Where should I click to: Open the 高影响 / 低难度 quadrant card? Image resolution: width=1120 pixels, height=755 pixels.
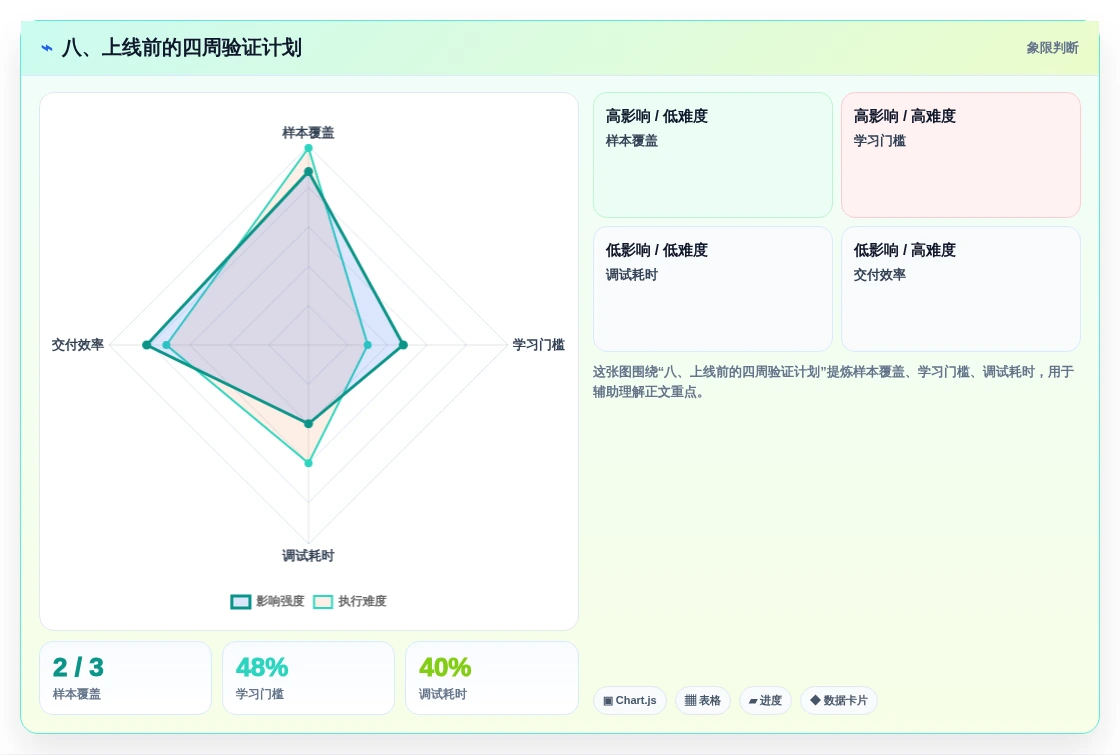(x=713, y=155)
